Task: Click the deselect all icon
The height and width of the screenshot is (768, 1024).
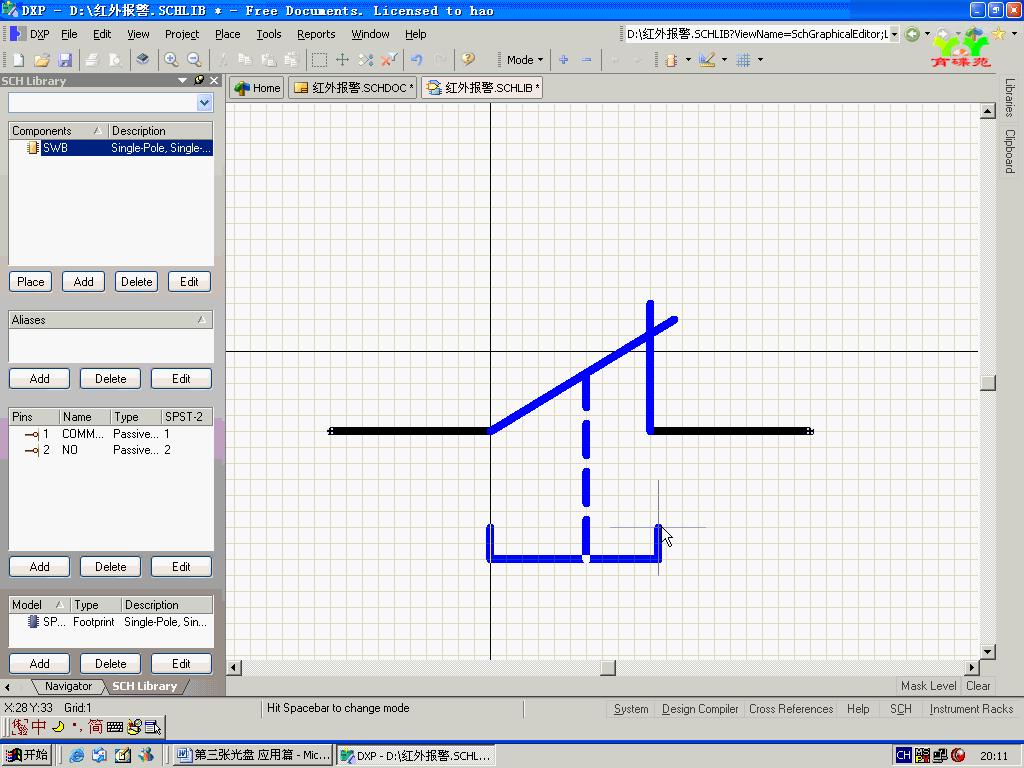Action: point(366,60)
